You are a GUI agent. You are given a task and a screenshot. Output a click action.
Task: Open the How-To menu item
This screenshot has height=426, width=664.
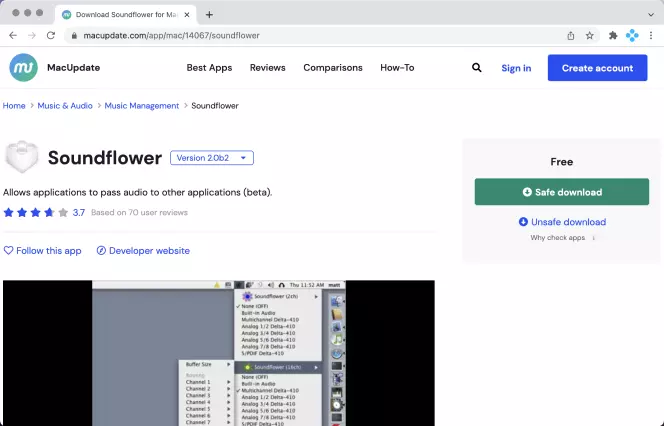[397, 68]
